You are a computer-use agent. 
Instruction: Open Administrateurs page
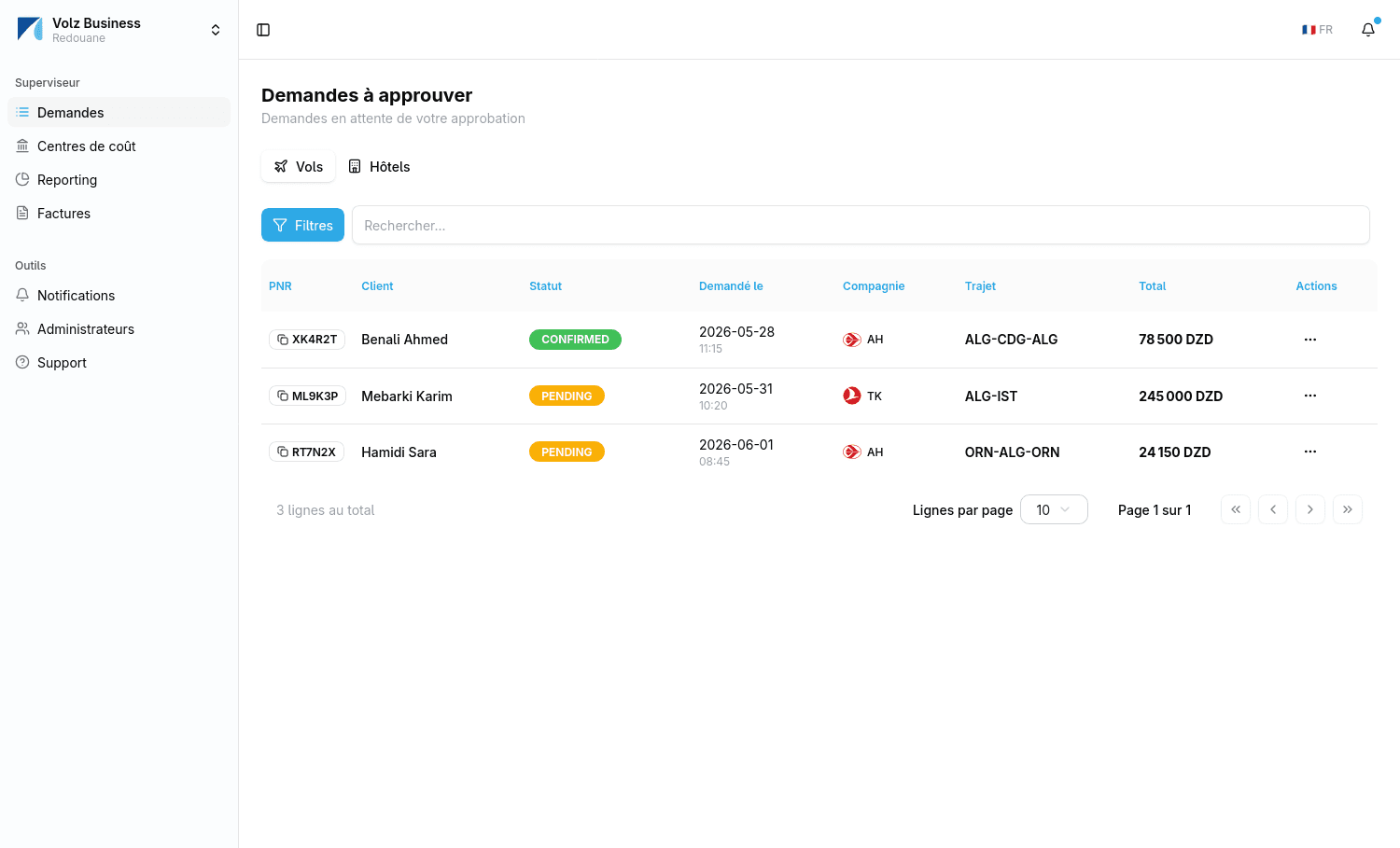click(119, 328)
